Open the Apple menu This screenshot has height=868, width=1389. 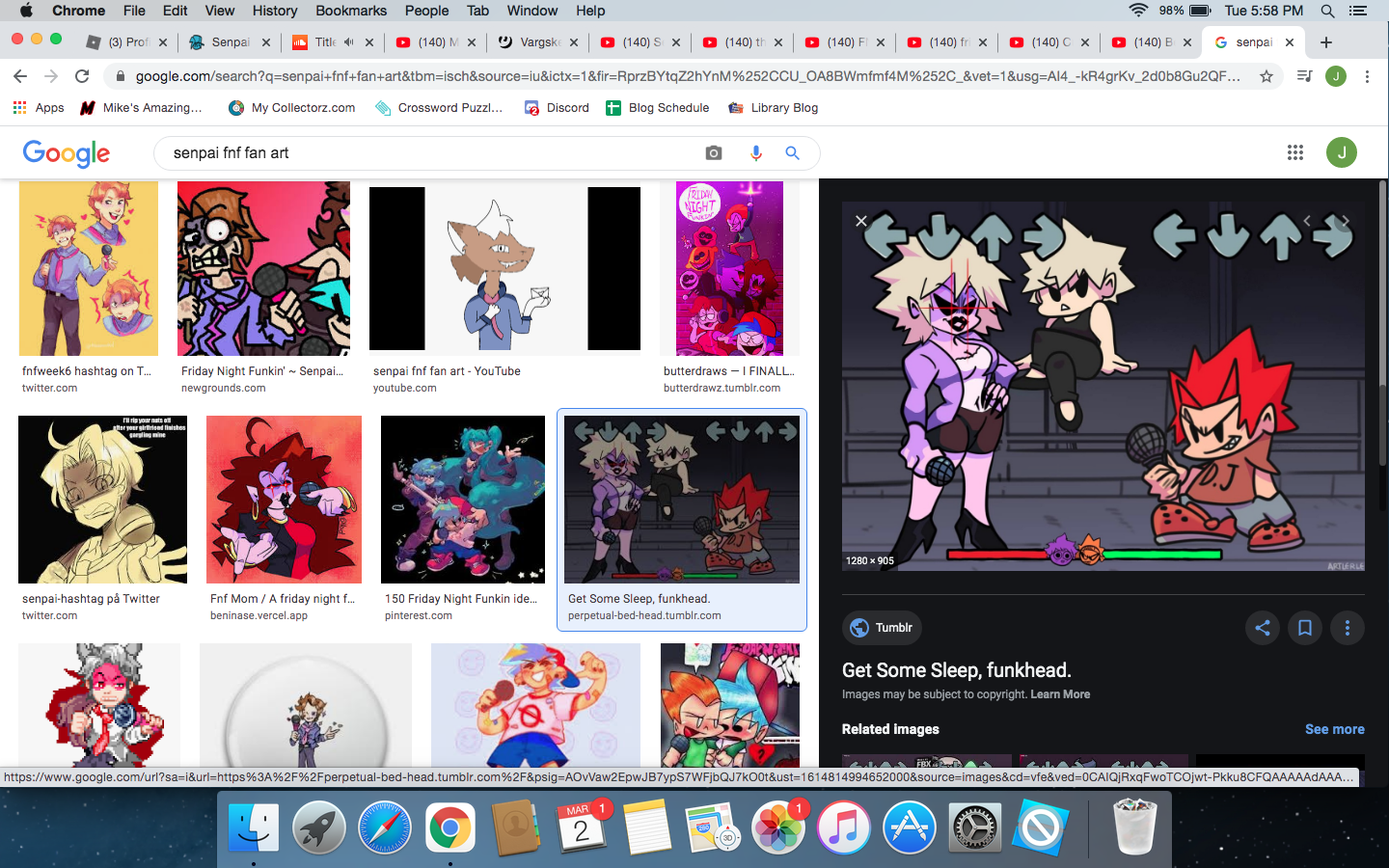pos(26,11)
